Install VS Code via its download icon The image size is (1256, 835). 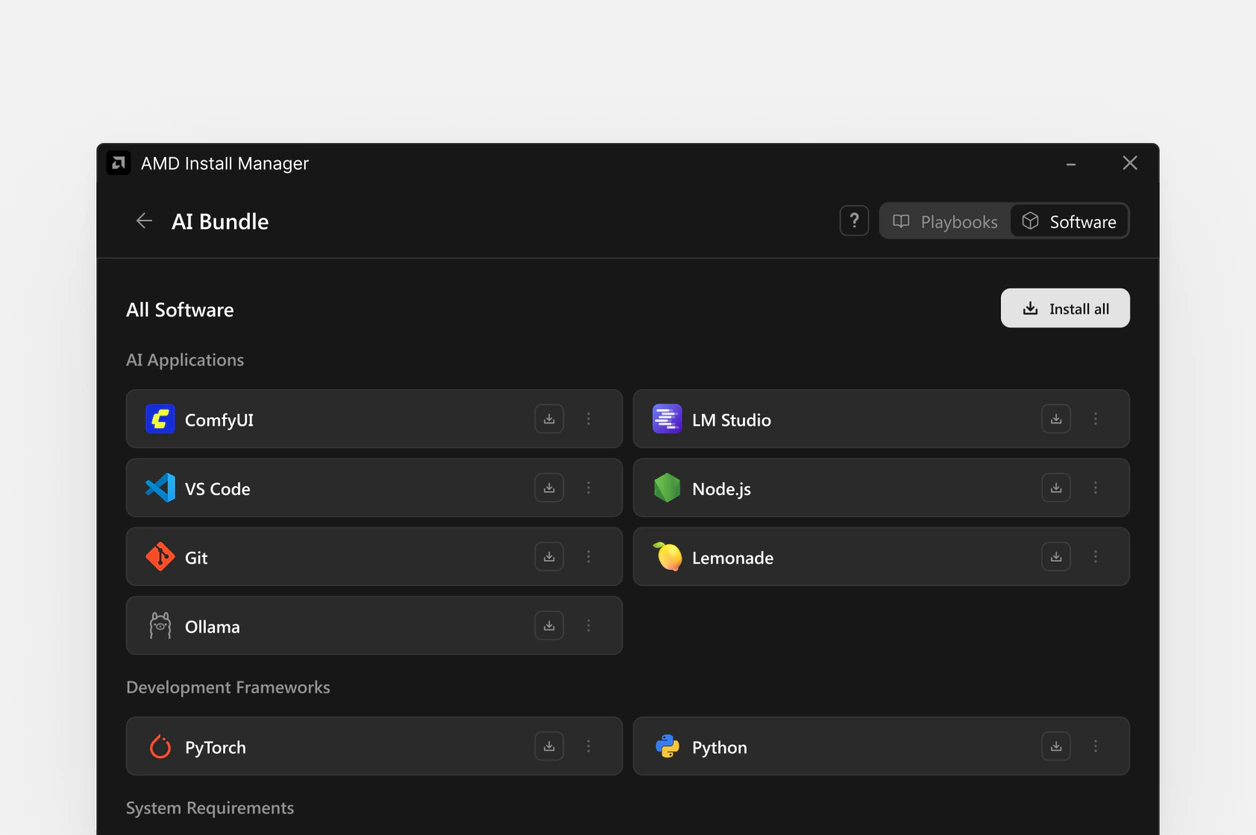pos(549,488)
